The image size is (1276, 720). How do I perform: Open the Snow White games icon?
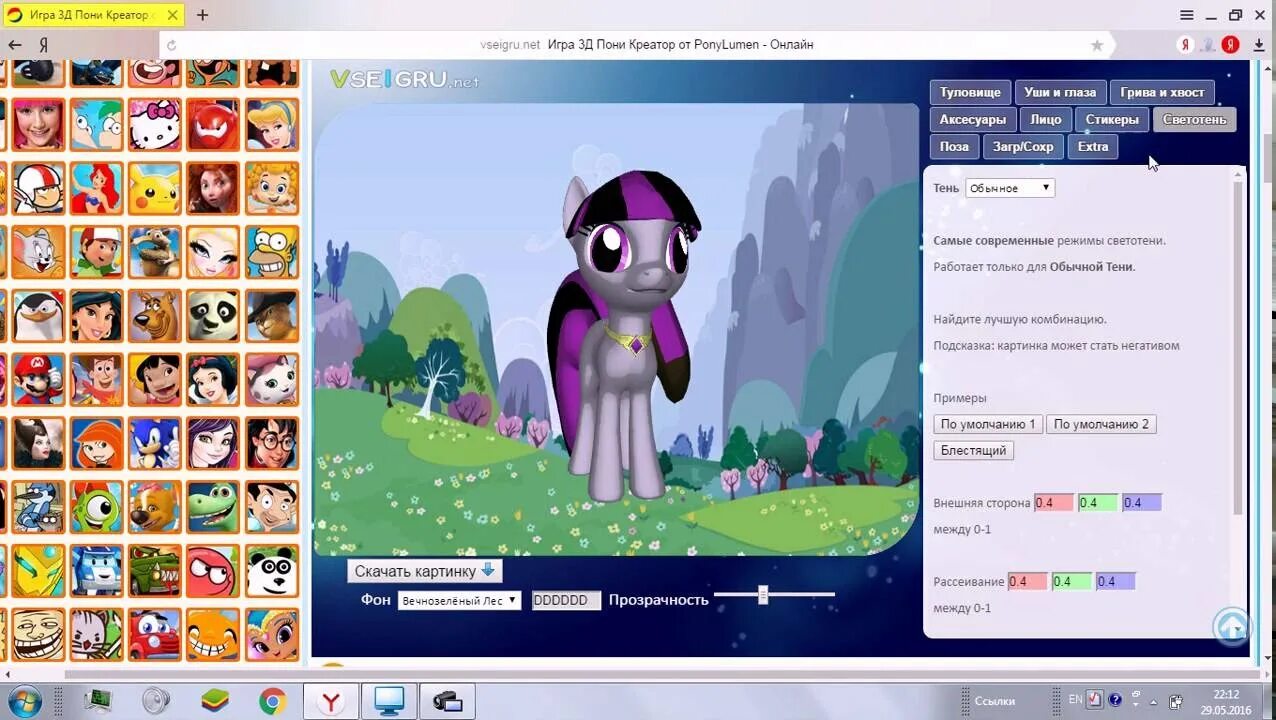(x=213, y=380)
